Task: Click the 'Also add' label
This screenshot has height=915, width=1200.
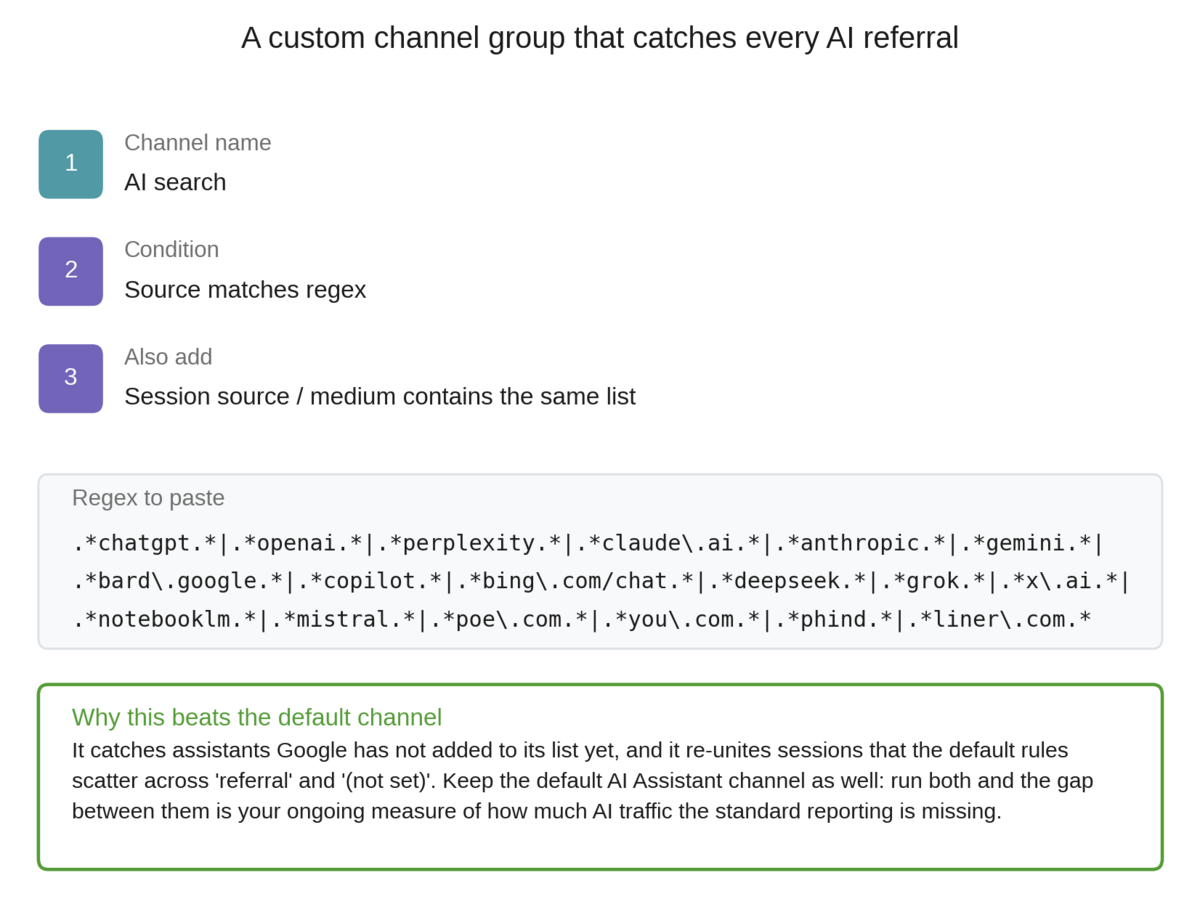Action: [x=168, y=357]
